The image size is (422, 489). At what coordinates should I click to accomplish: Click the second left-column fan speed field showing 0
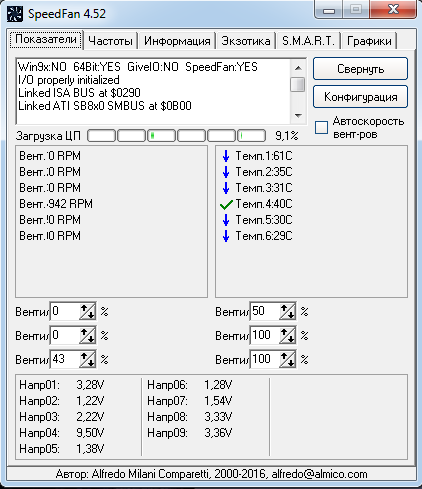click(x=65, y=335)
